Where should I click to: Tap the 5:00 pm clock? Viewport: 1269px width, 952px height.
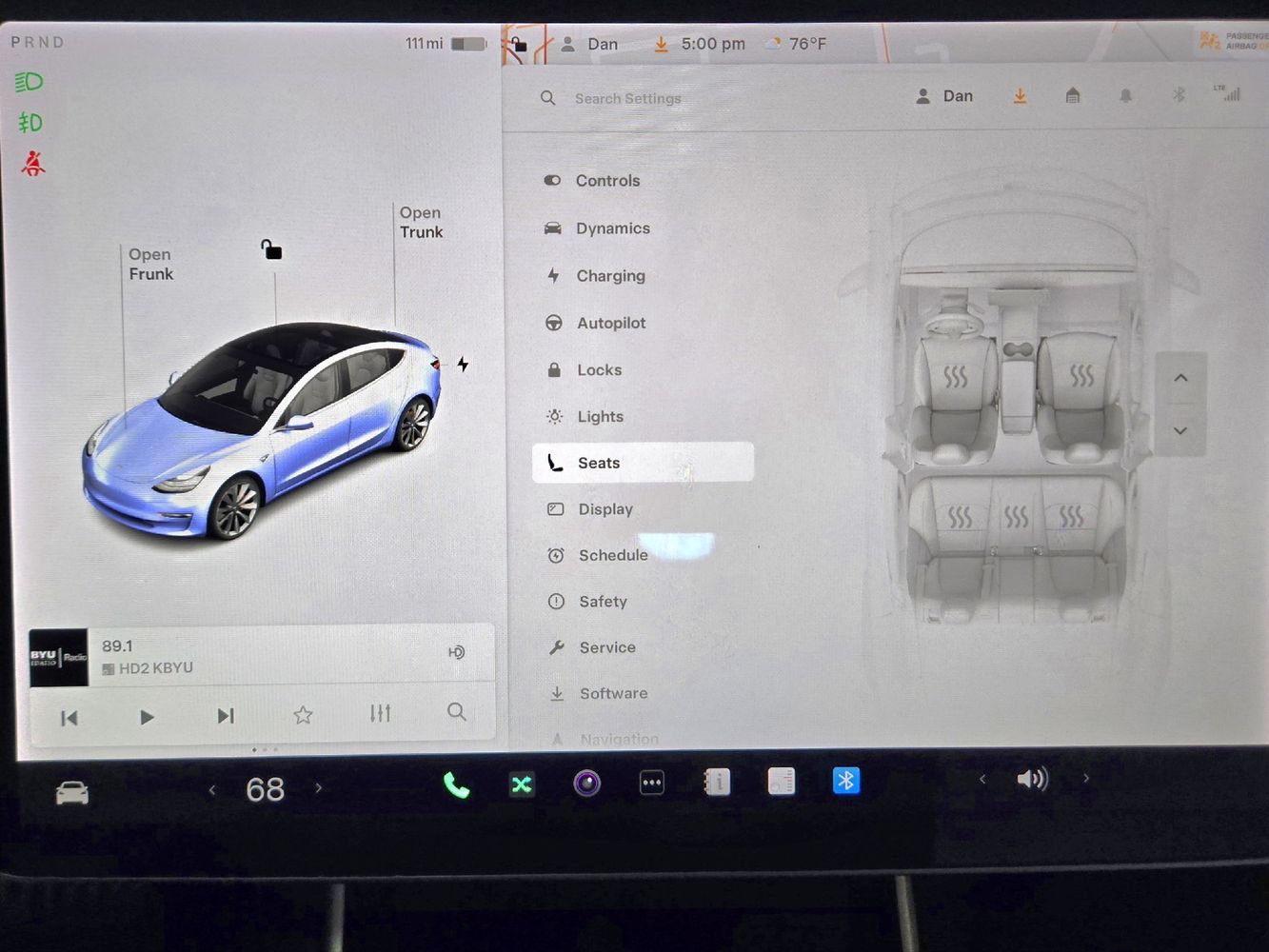pos(713,44)
